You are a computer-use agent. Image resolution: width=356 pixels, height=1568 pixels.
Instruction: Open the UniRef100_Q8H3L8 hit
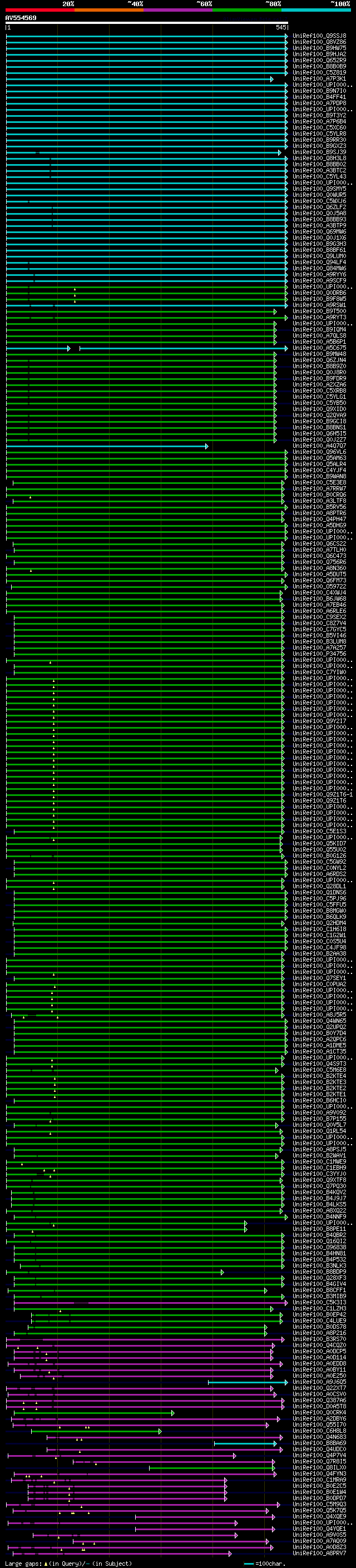point(319,159)
